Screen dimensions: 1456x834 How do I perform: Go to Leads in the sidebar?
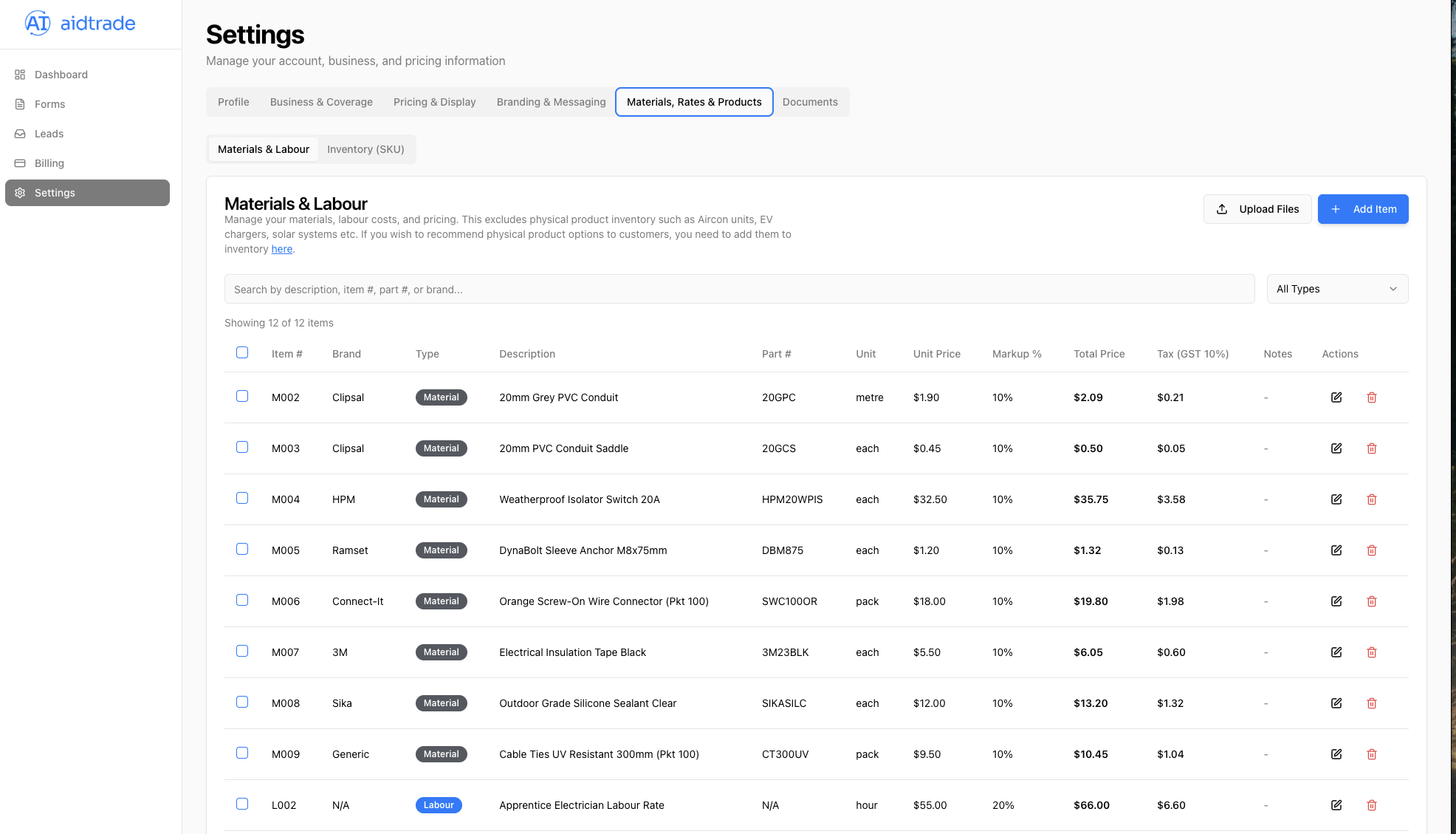coord(87,134)
